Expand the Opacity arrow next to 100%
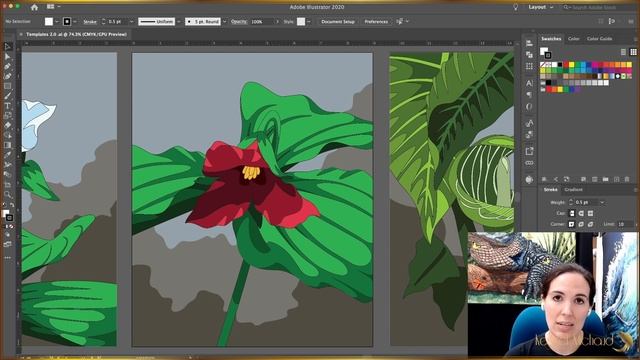The width and height of the screenshot is (640, 360). point(278,22)
